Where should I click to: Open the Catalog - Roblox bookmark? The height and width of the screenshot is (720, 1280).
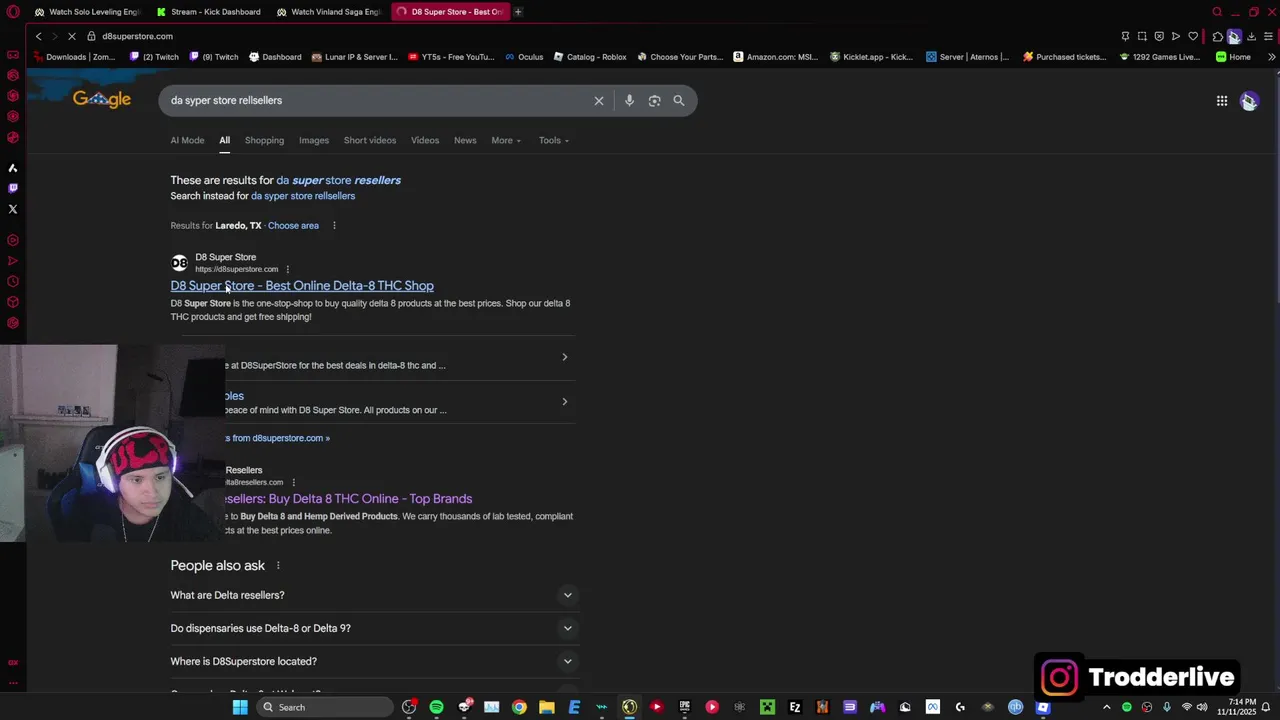[x=590, y=57]
